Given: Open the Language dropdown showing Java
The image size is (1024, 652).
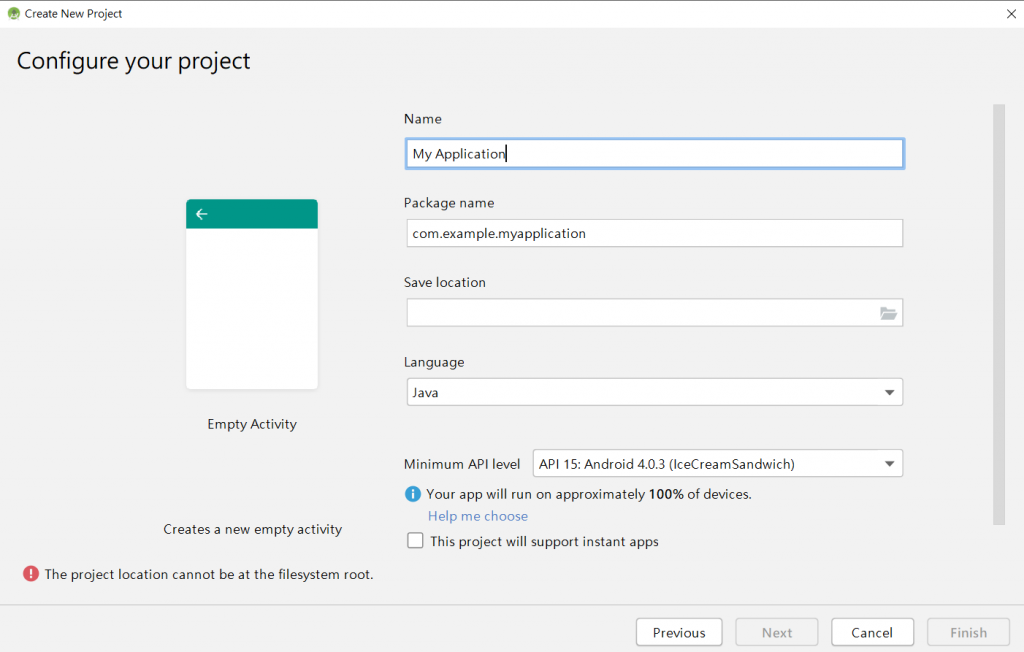Looking at the screenshot, I should point(654,392).
